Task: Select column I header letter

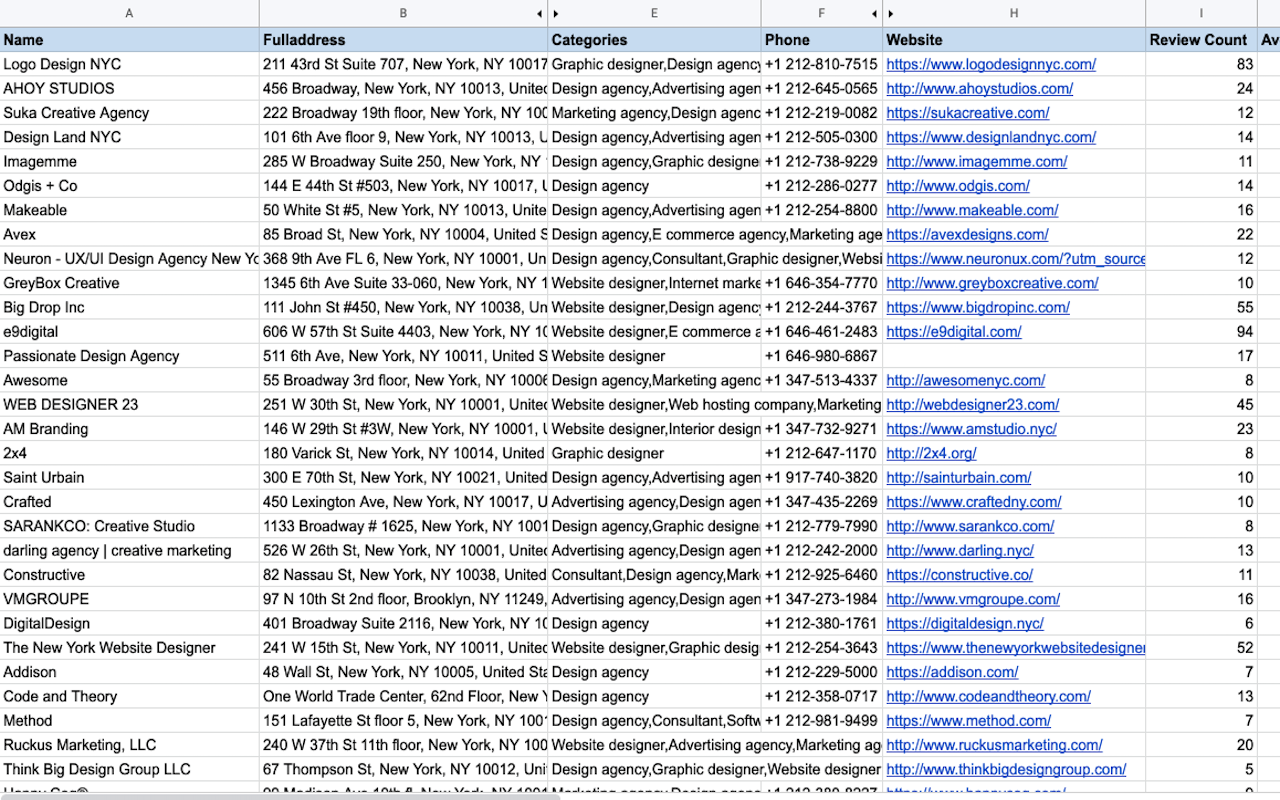Action: tap(1201, 14)
